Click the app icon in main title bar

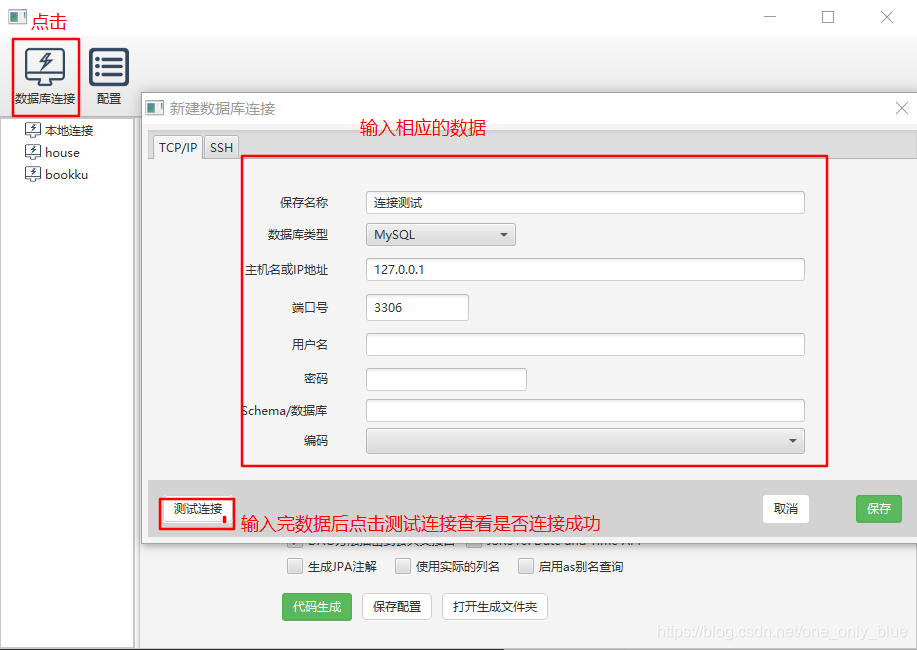pos(18,16)
